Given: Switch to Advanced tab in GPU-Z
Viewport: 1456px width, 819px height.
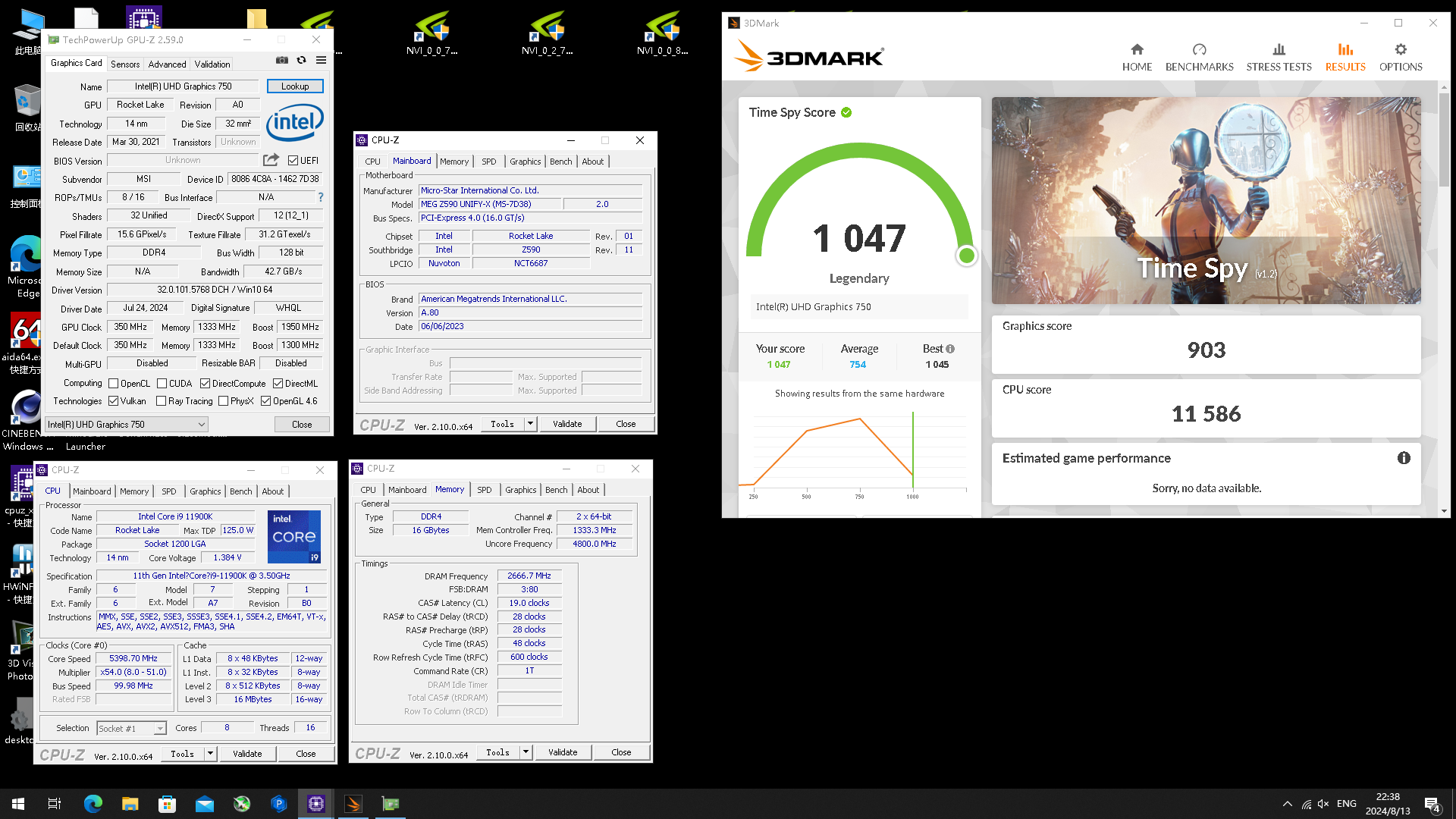Looking at the screenshot, I should (167, 64).
